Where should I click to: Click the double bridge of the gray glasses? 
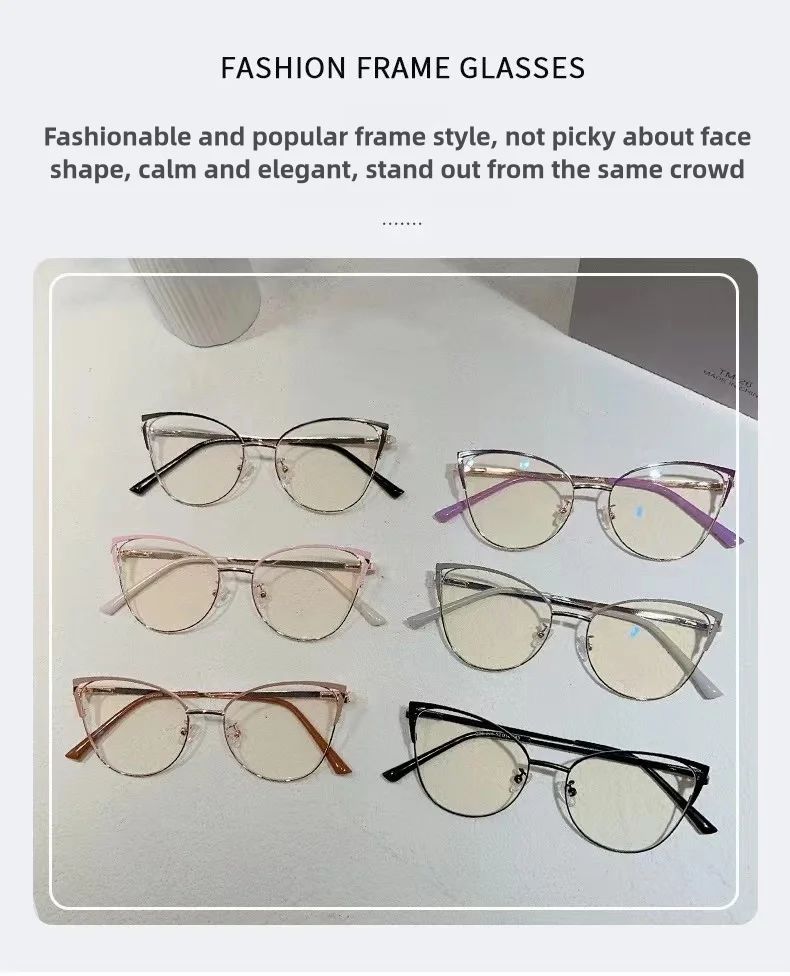click(568, 611)
